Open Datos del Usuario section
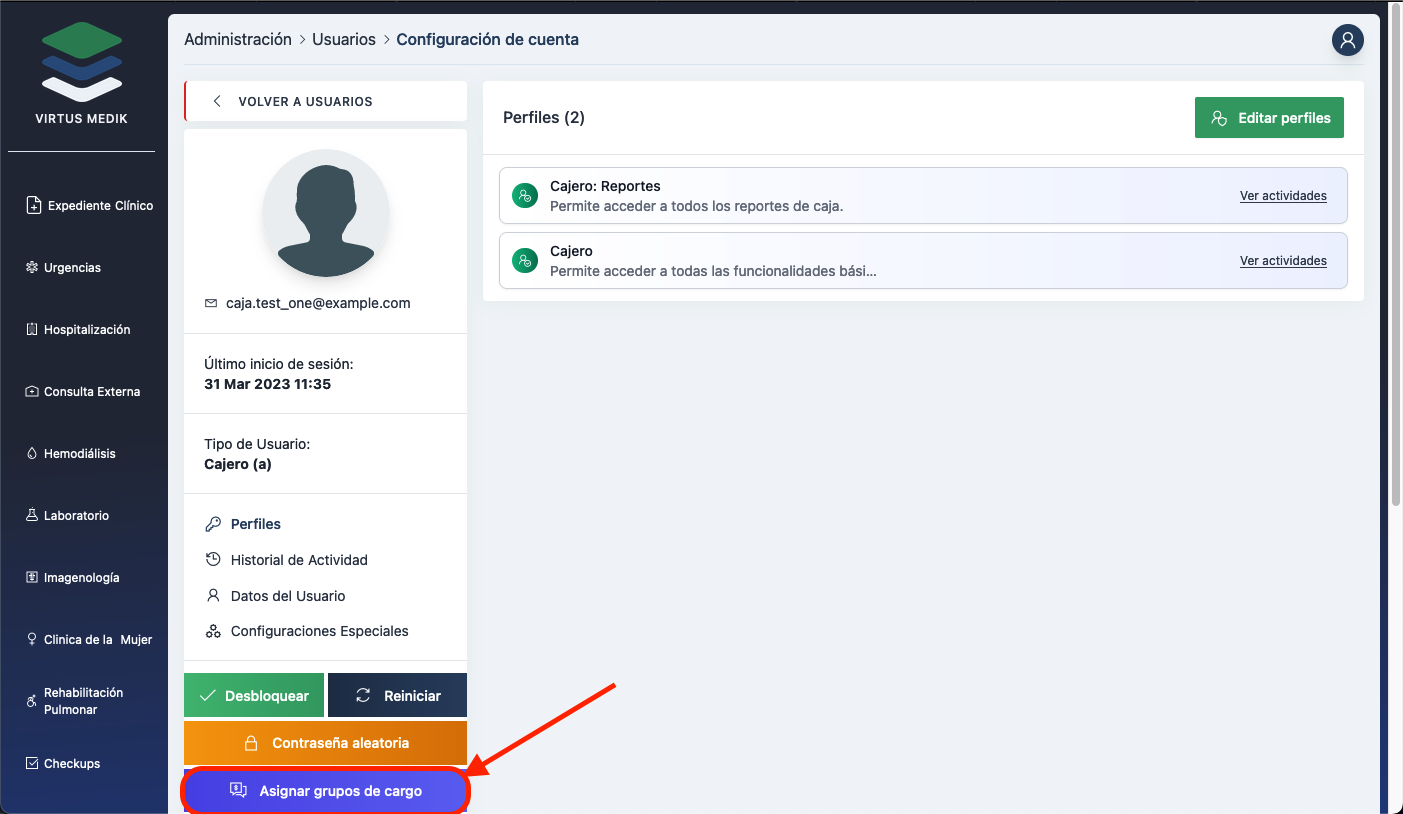The width and height of the screenshot is (1403, 814). pyautogui.click(x=287, y=596)
